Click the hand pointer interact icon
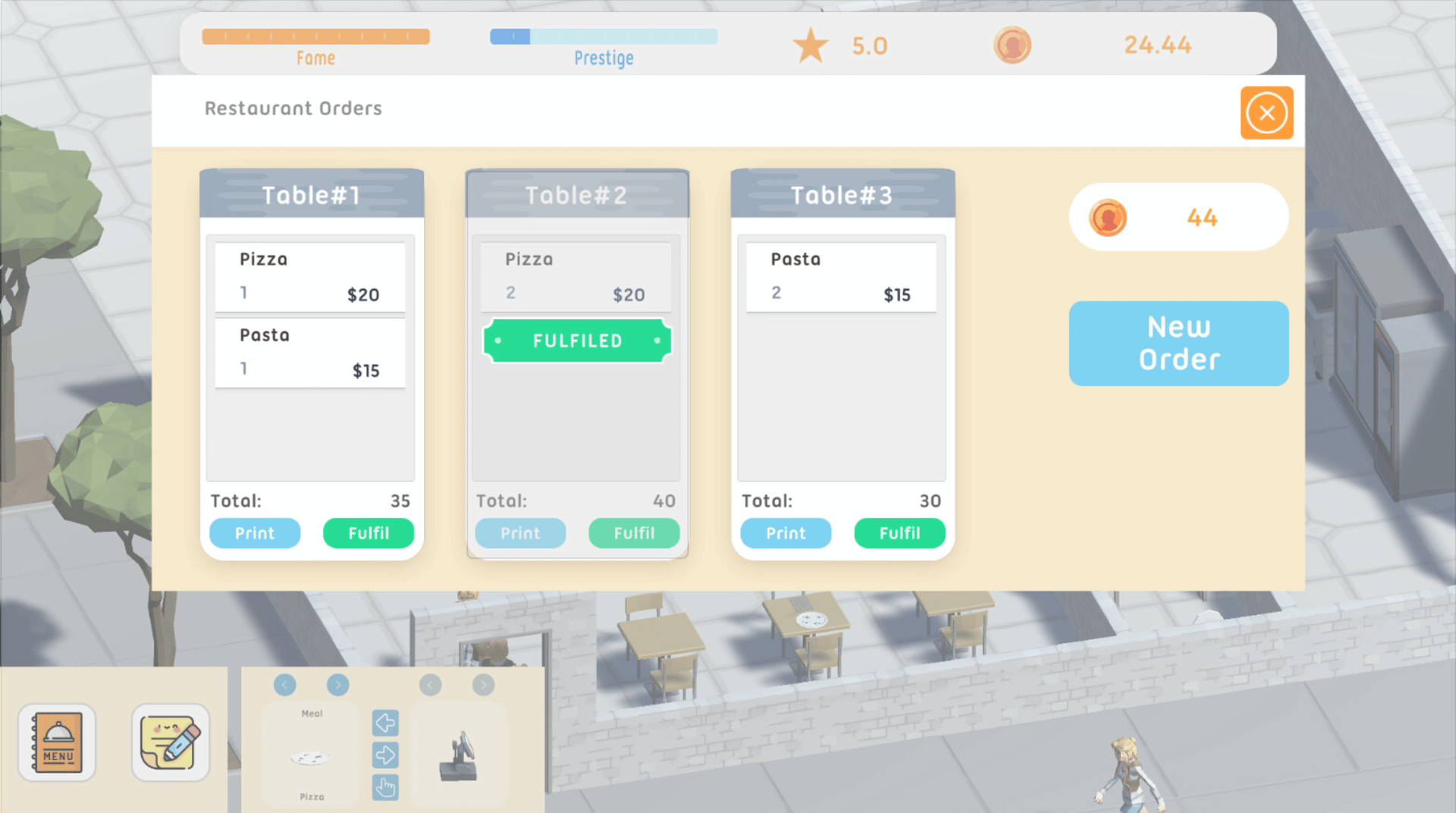The height and width of the screenshot is (813, 1456). coord(385,787)
